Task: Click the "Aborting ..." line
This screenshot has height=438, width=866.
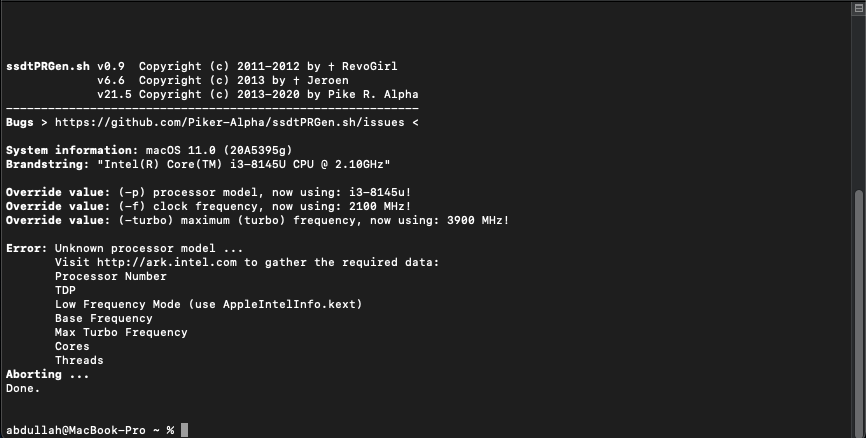Action: click(47, 374)
